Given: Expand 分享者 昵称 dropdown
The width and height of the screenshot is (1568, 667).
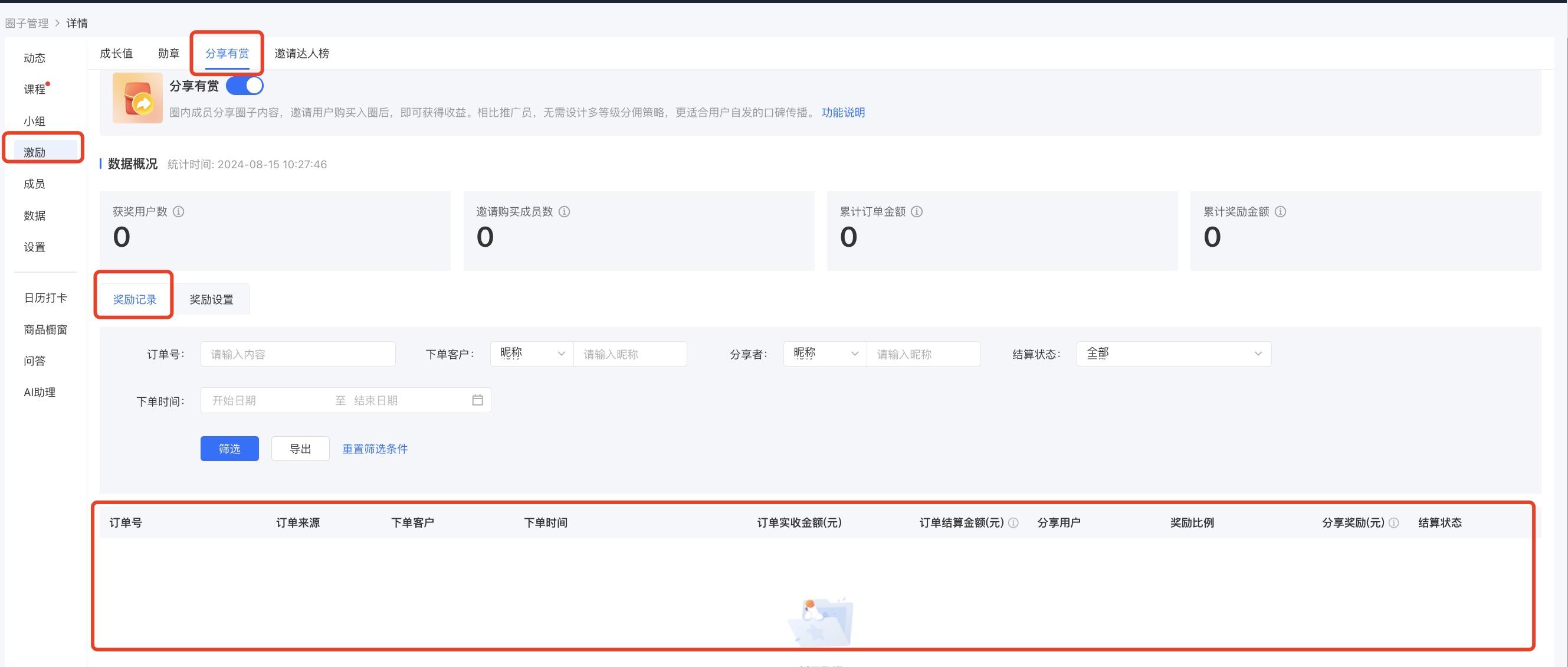Looking at the screenshot, I should click(x=825, y=354).
